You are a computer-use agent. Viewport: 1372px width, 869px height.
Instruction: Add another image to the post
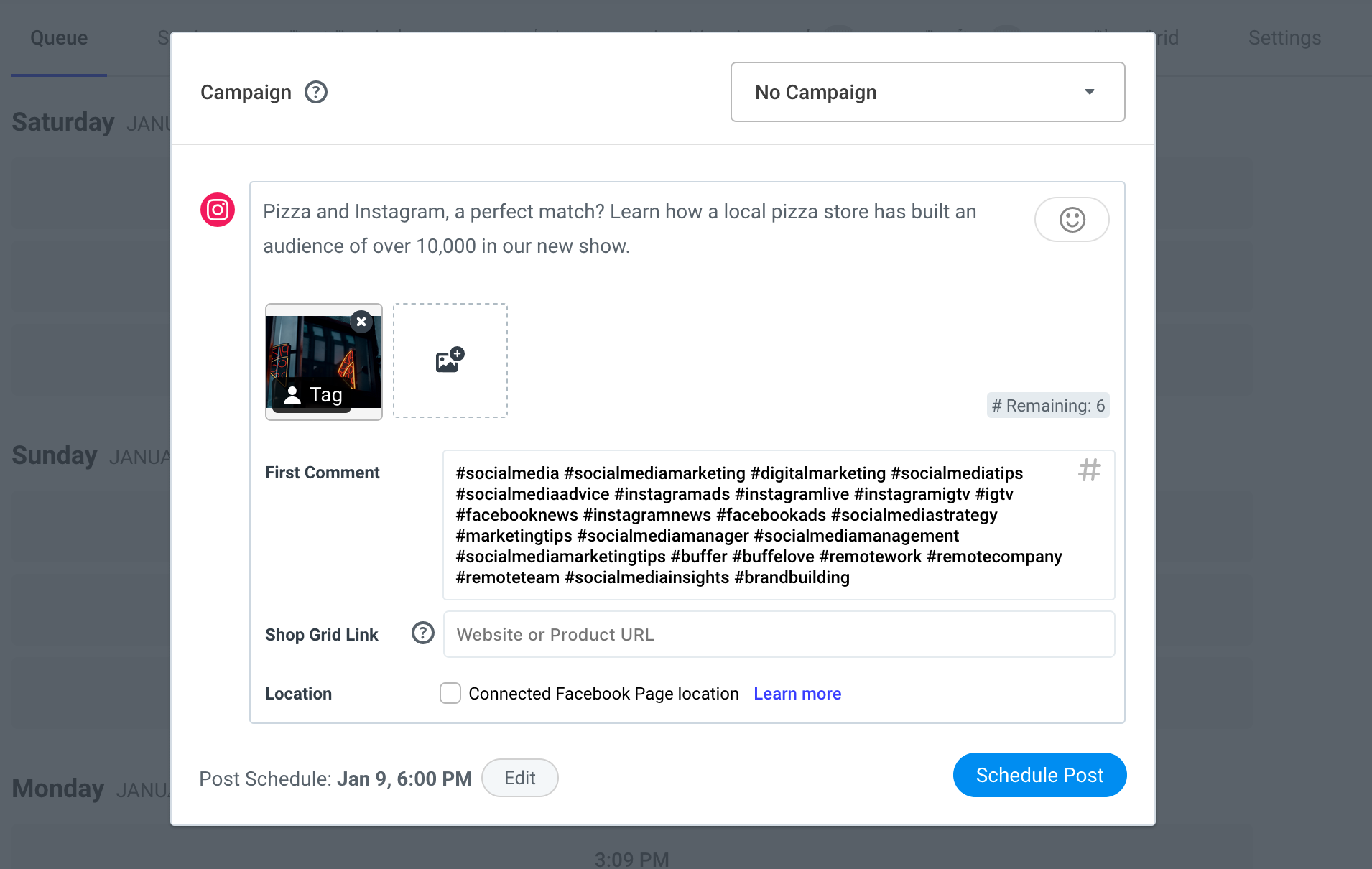450,361
